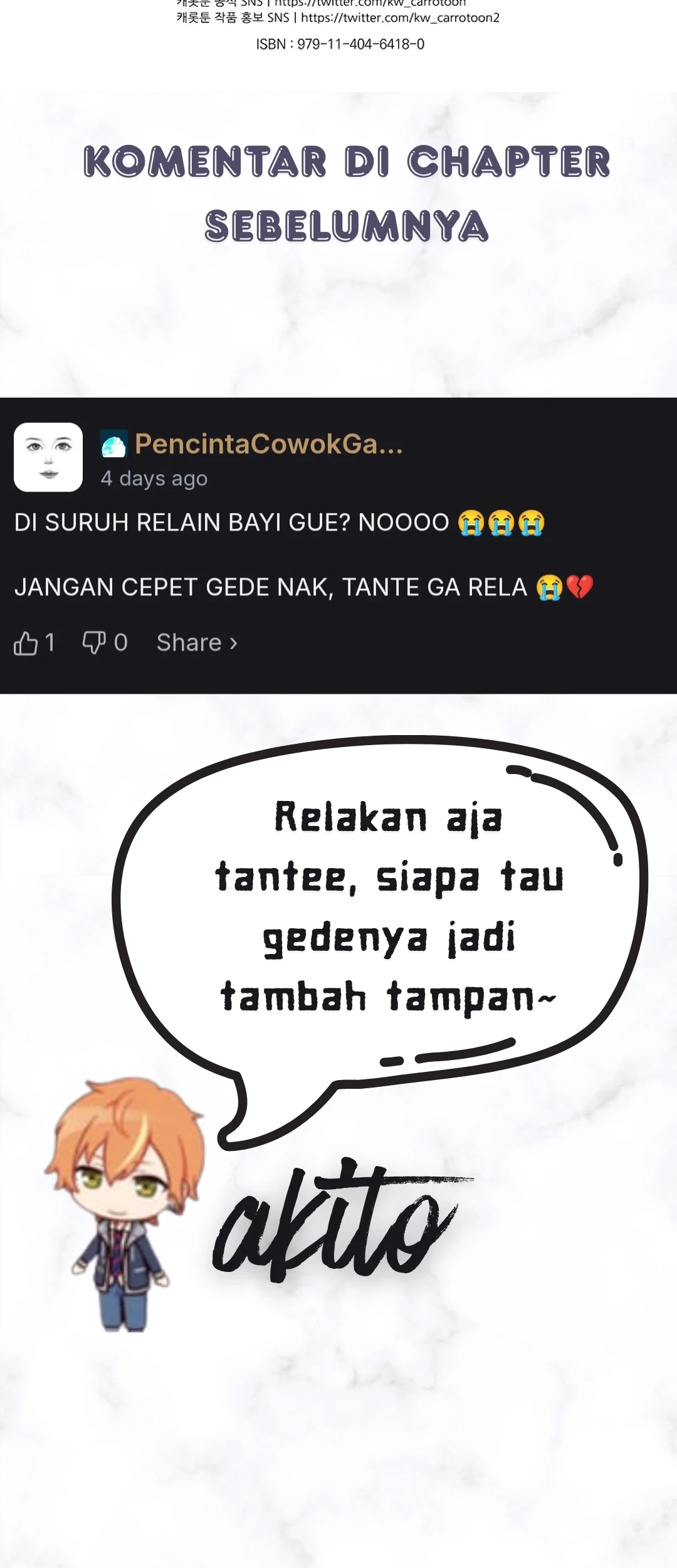Click the speech bubble reply text
The image size is (677, 1568).
[x=389, y=907]
